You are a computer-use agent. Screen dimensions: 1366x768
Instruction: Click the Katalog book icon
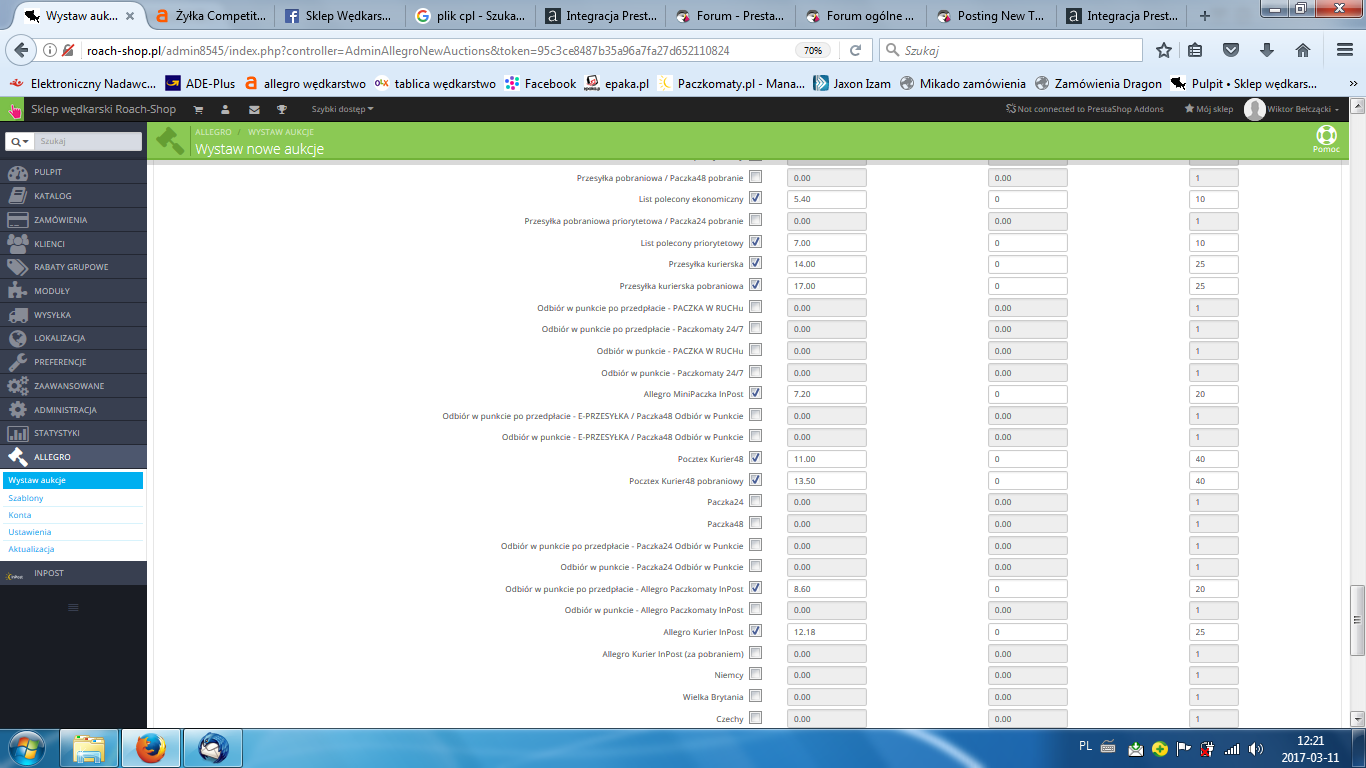17,196
